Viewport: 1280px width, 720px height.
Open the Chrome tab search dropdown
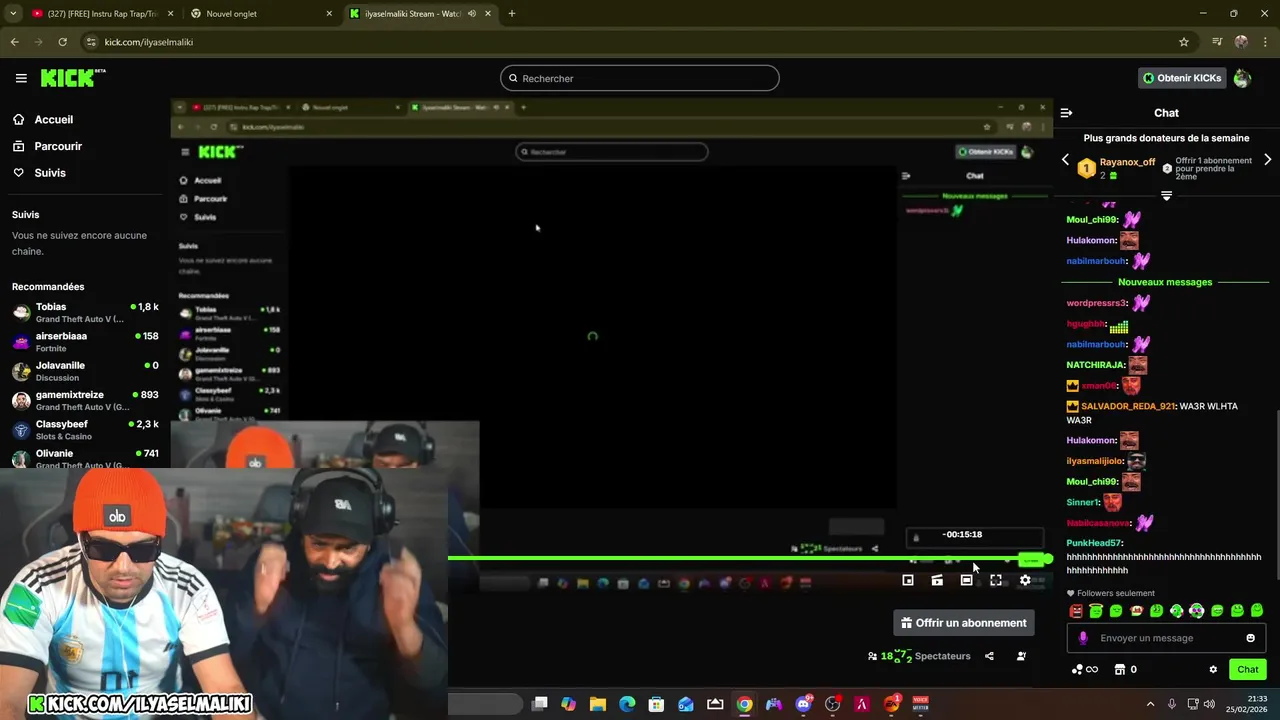coord(13,14)
